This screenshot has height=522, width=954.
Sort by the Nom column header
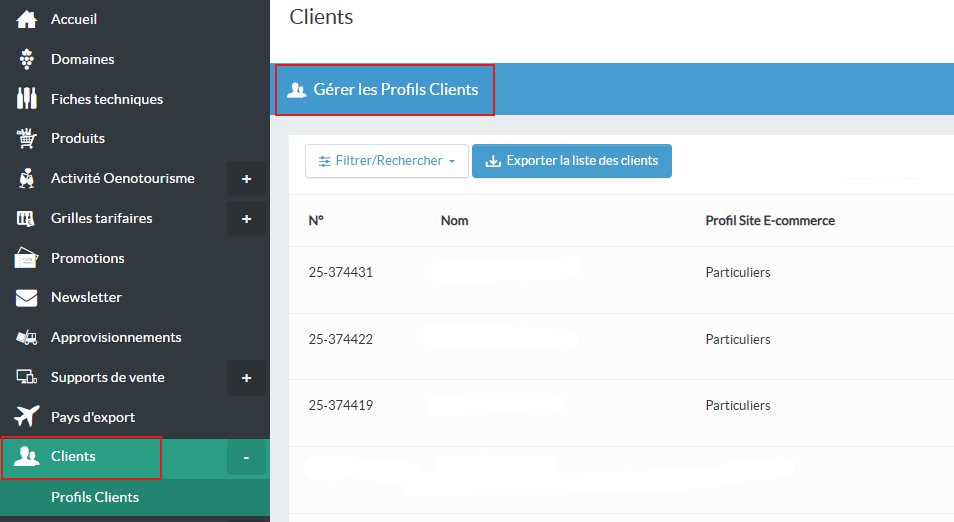tap(454, 221)
